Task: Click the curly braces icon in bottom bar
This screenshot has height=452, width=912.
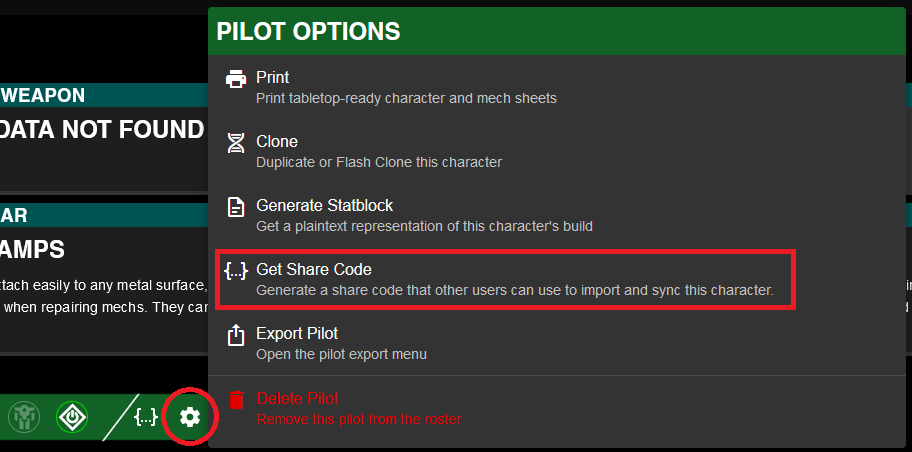Action: click(x=146, y=417)
